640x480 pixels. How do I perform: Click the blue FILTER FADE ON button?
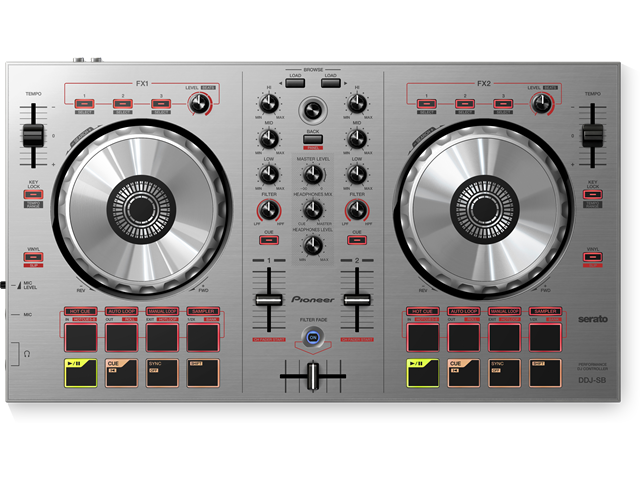coord(313,338)
